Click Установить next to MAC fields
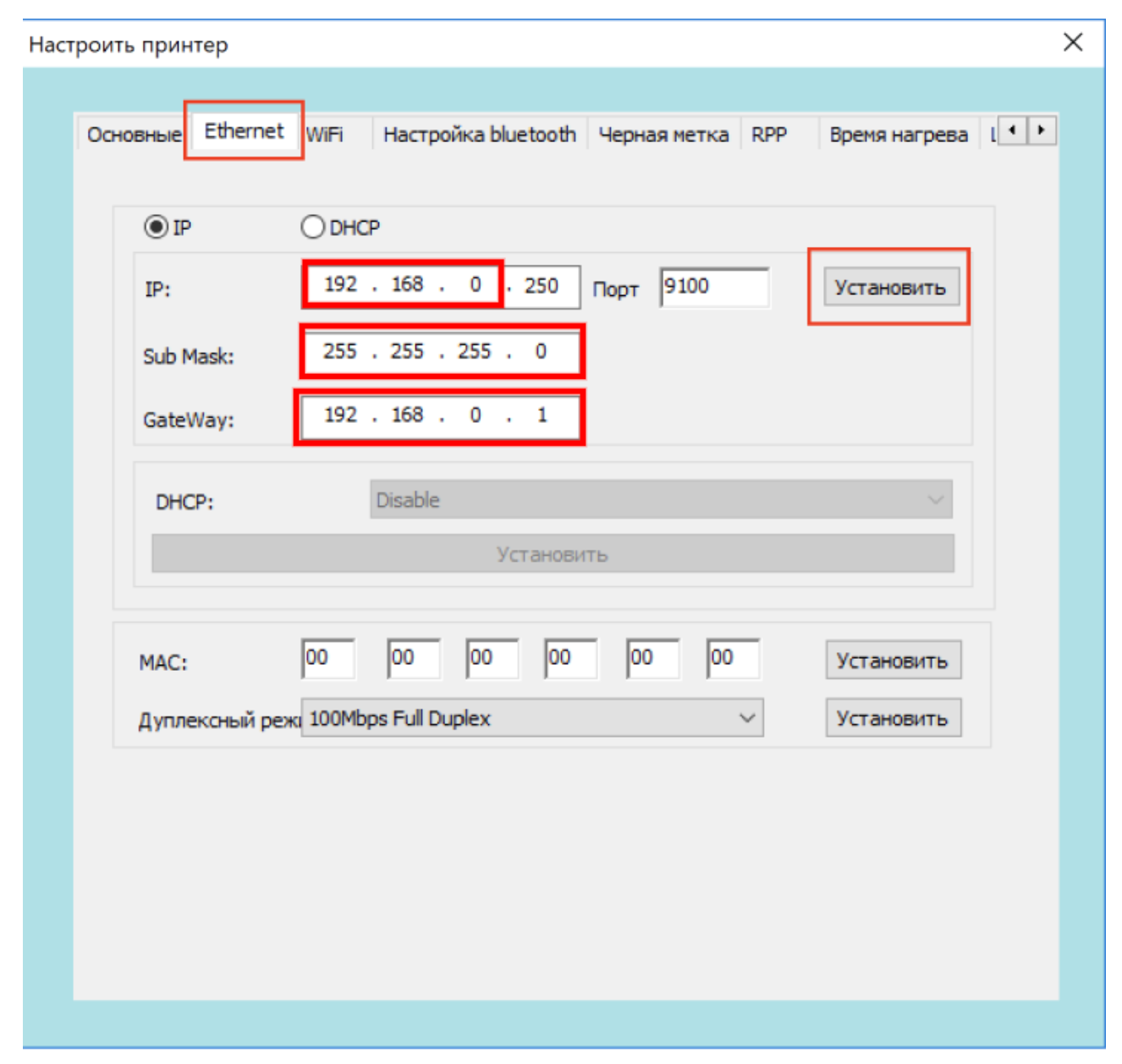The width and height of the screenshot is (1122, 1064). tap(892, 661)
